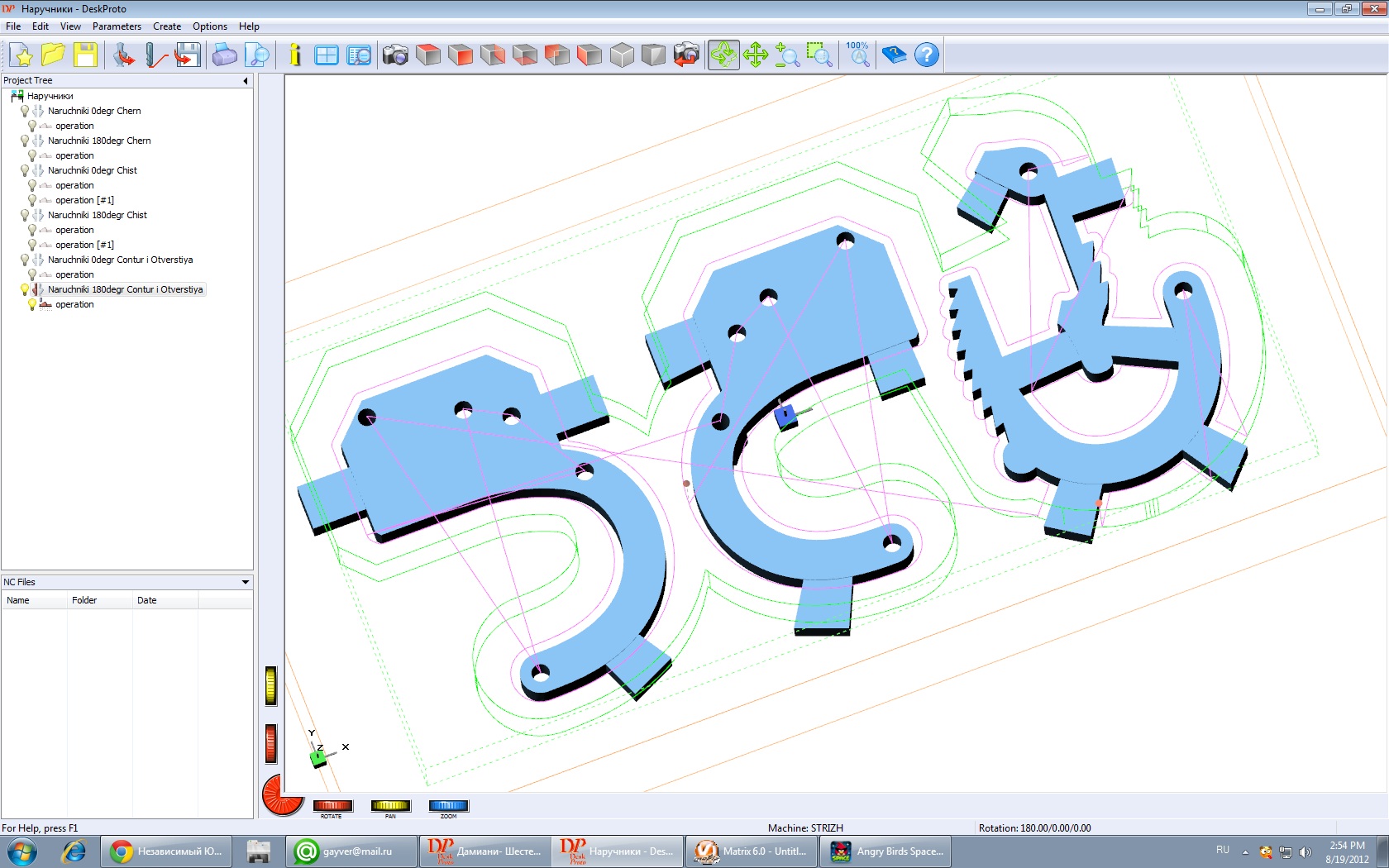This screenshot has width=1389, height=868.
Task: Open the NC Files panel dropdown arrow
Action: [246, 582]
